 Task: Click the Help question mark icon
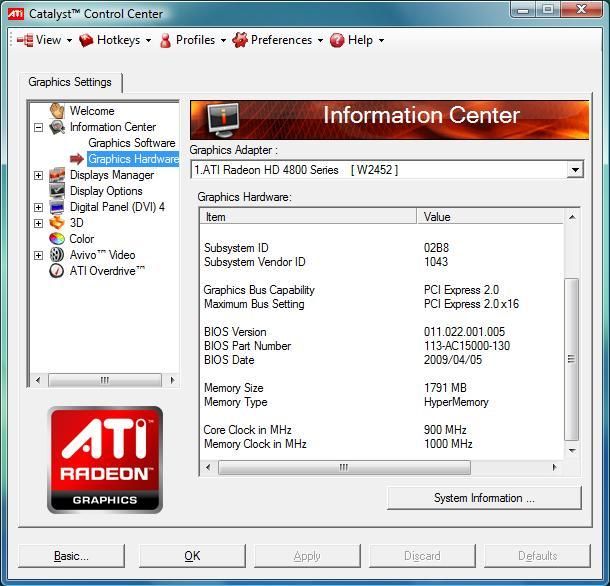337,40
